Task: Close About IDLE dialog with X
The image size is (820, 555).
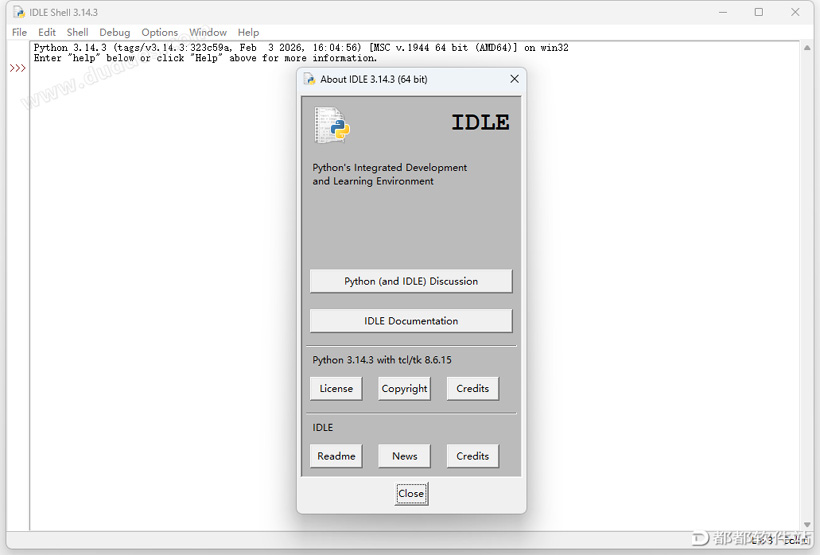Action: point(515,79)
